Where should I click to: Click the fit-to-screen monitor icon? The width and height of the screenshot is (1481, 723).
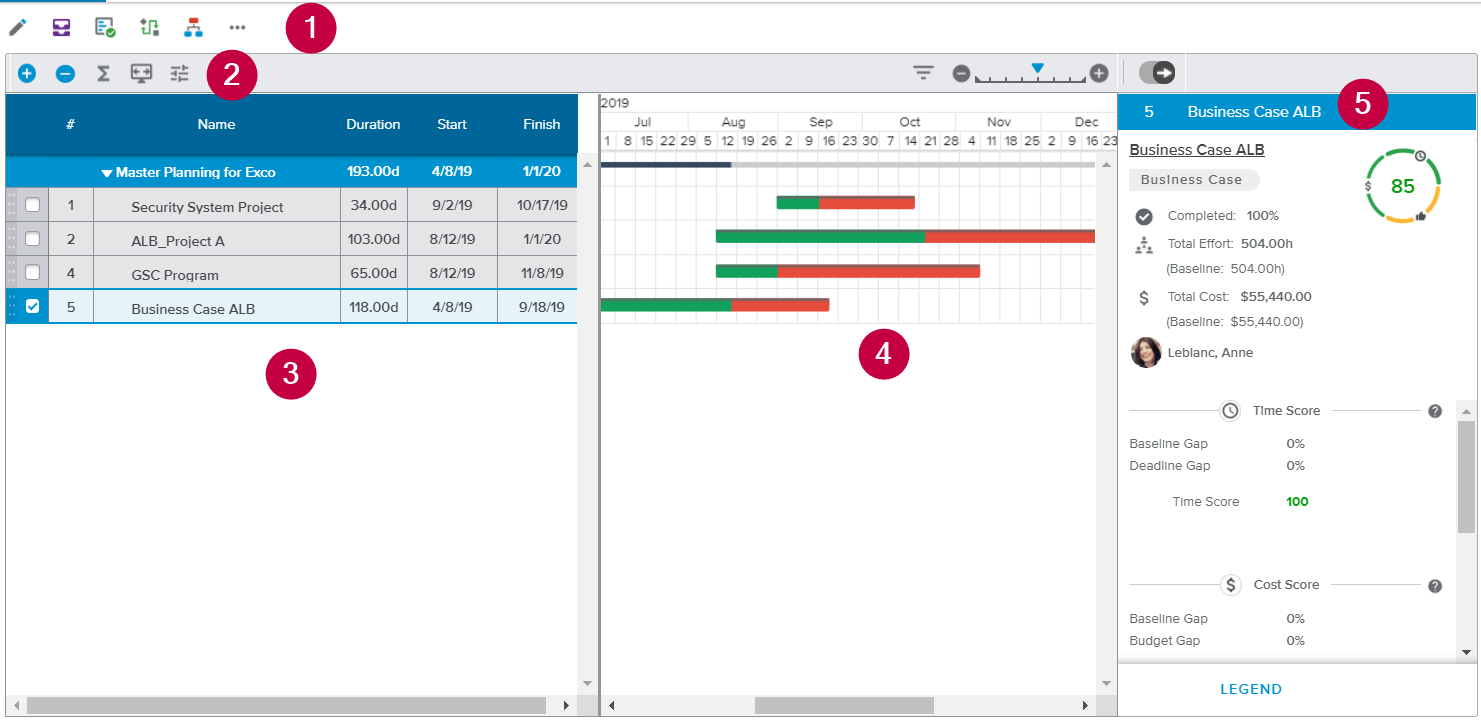pos(142,73)
